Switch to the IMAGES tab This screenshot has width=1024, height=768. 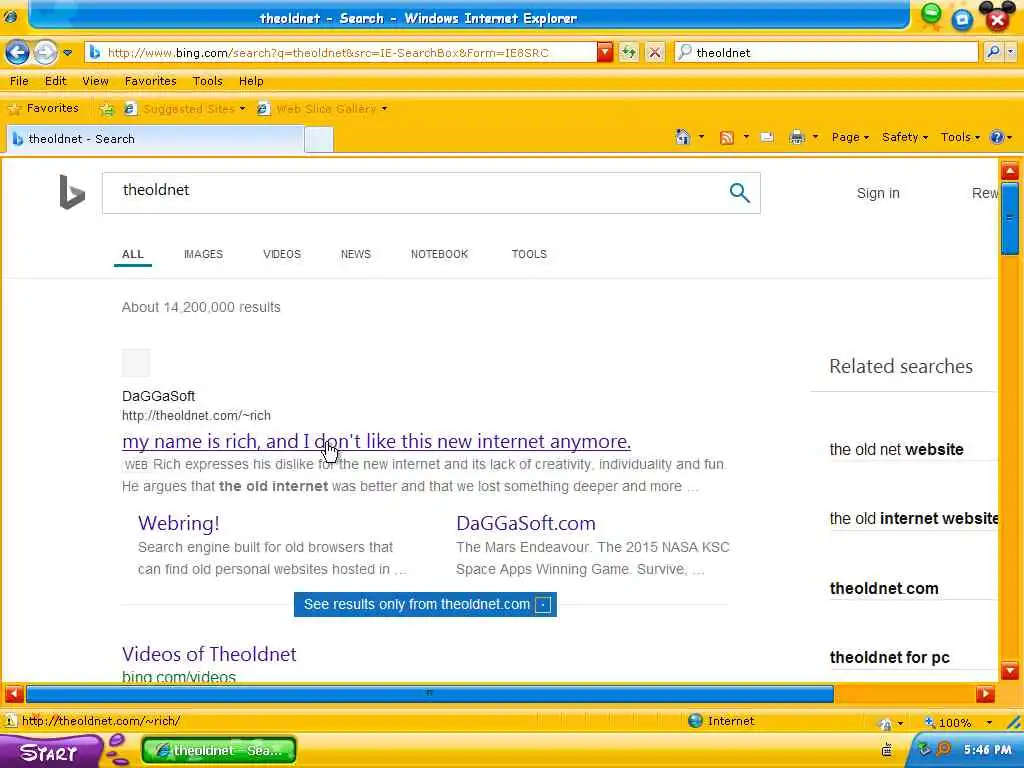coord(203,254)
